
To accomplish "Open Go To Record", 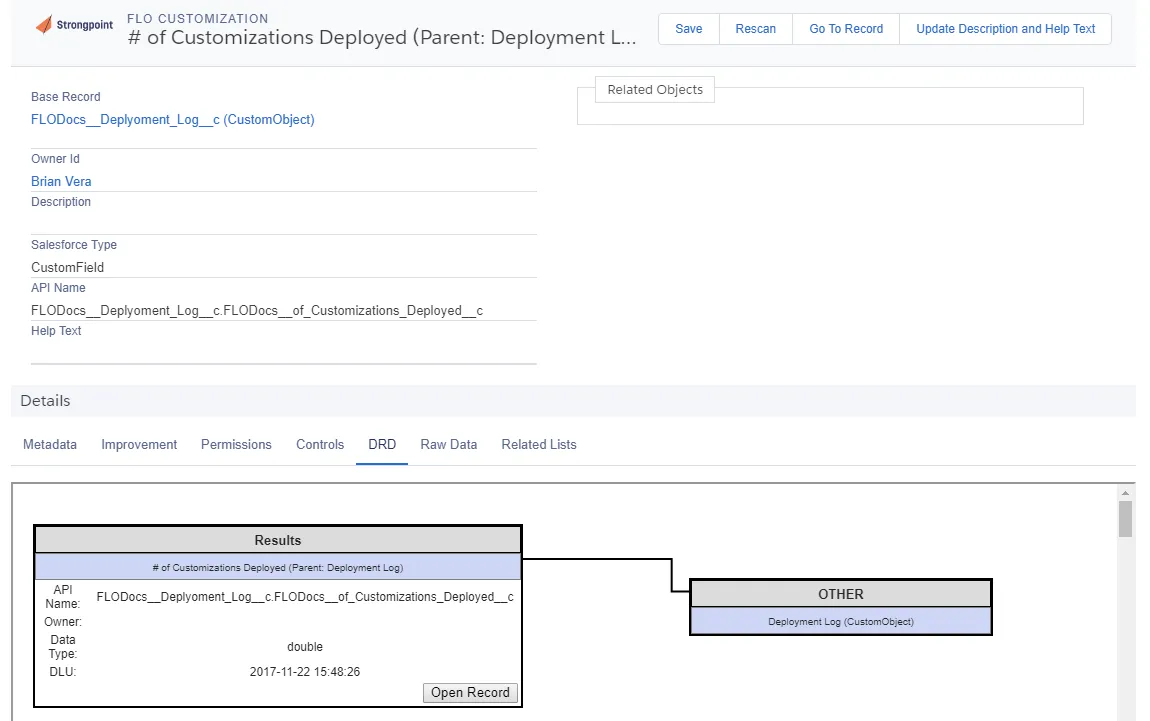I will tap(846, 29).
